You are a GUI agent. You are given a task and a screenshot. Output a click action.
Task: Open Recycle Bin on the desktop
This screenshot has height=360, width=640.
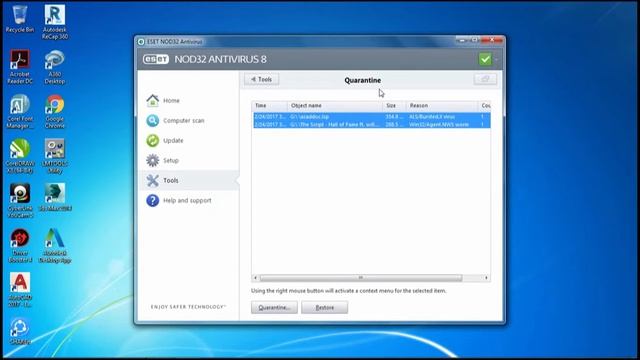pyautogui.click(x=20, y=18)
